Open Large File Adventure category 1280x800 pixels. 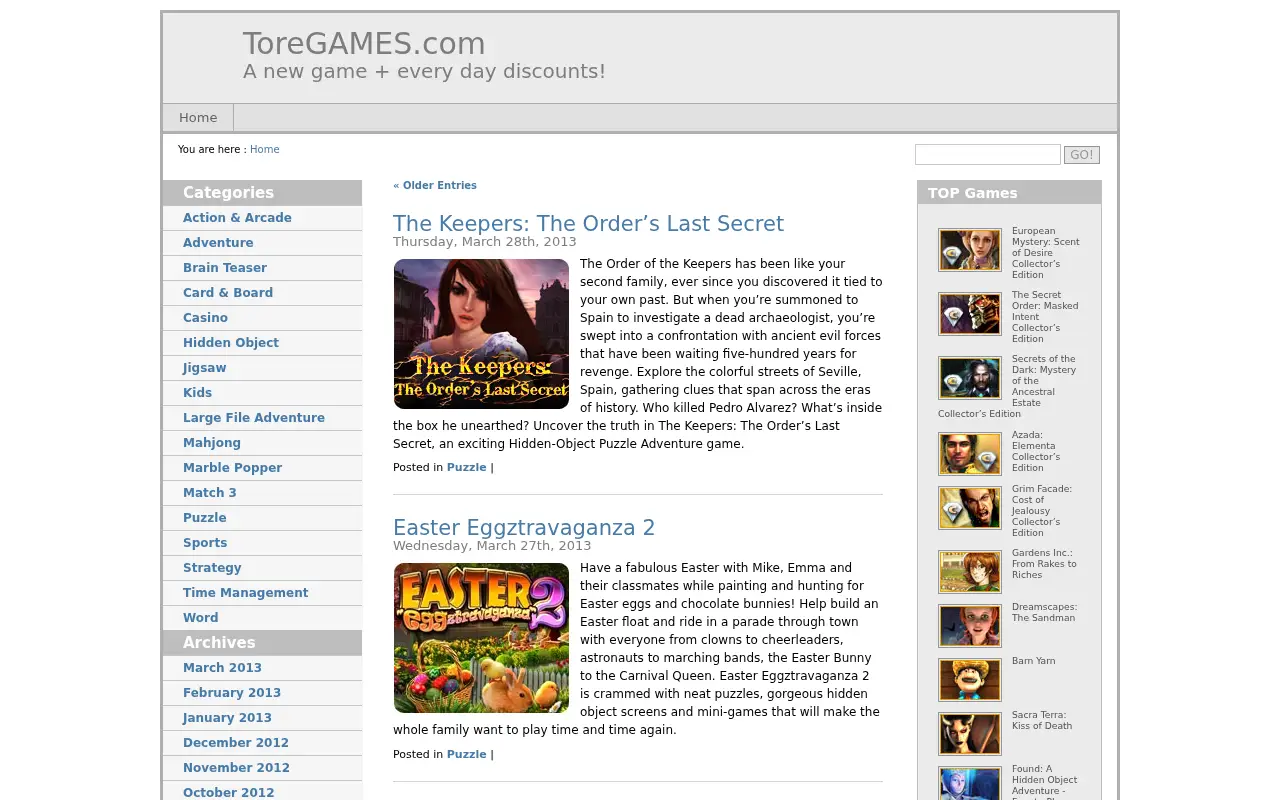pyautogui.click(x=262, y=418)
